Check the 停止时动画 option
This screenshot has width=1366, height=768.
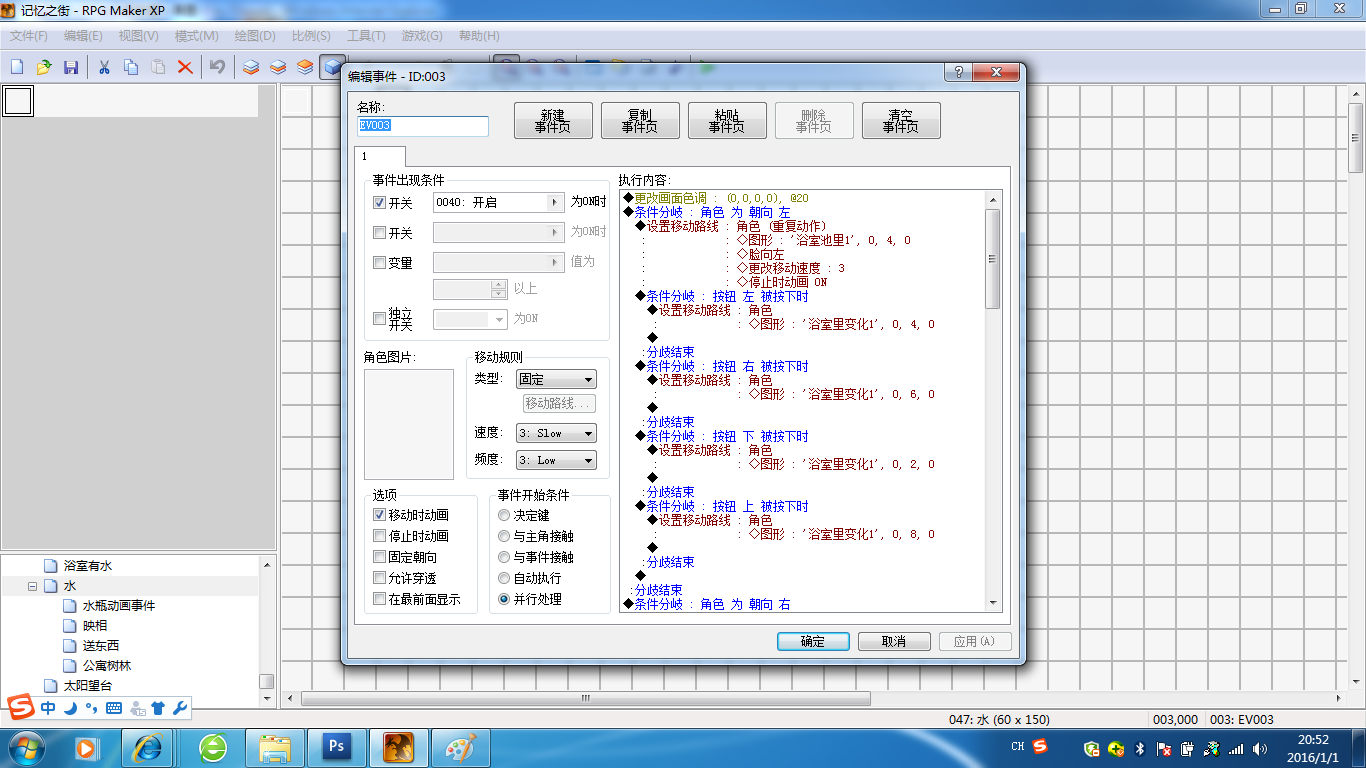(x=379, y=536)
